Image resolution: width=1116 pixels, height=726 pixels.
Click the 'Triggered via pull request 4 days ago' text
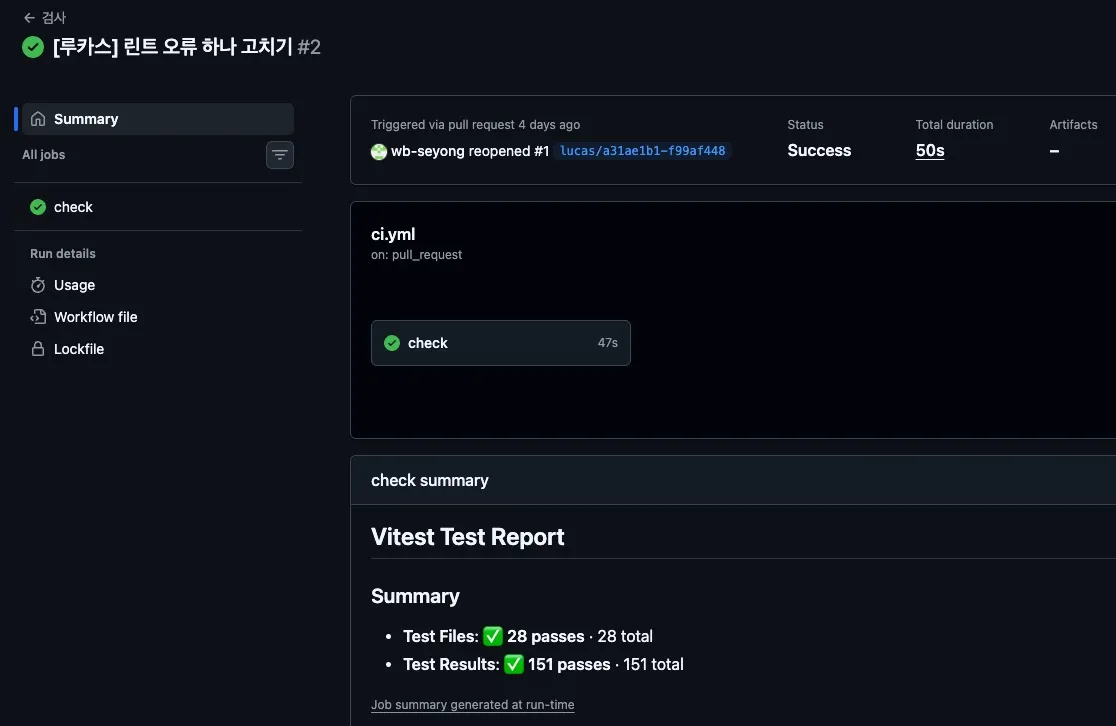click(x=475, y=125)
